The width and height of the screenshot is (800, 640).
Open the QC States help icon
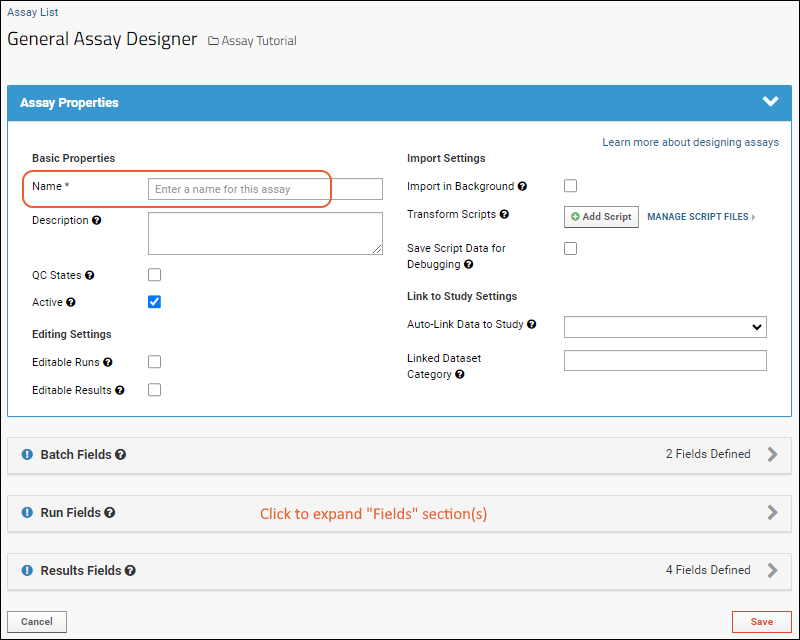(x=89, y=276)
